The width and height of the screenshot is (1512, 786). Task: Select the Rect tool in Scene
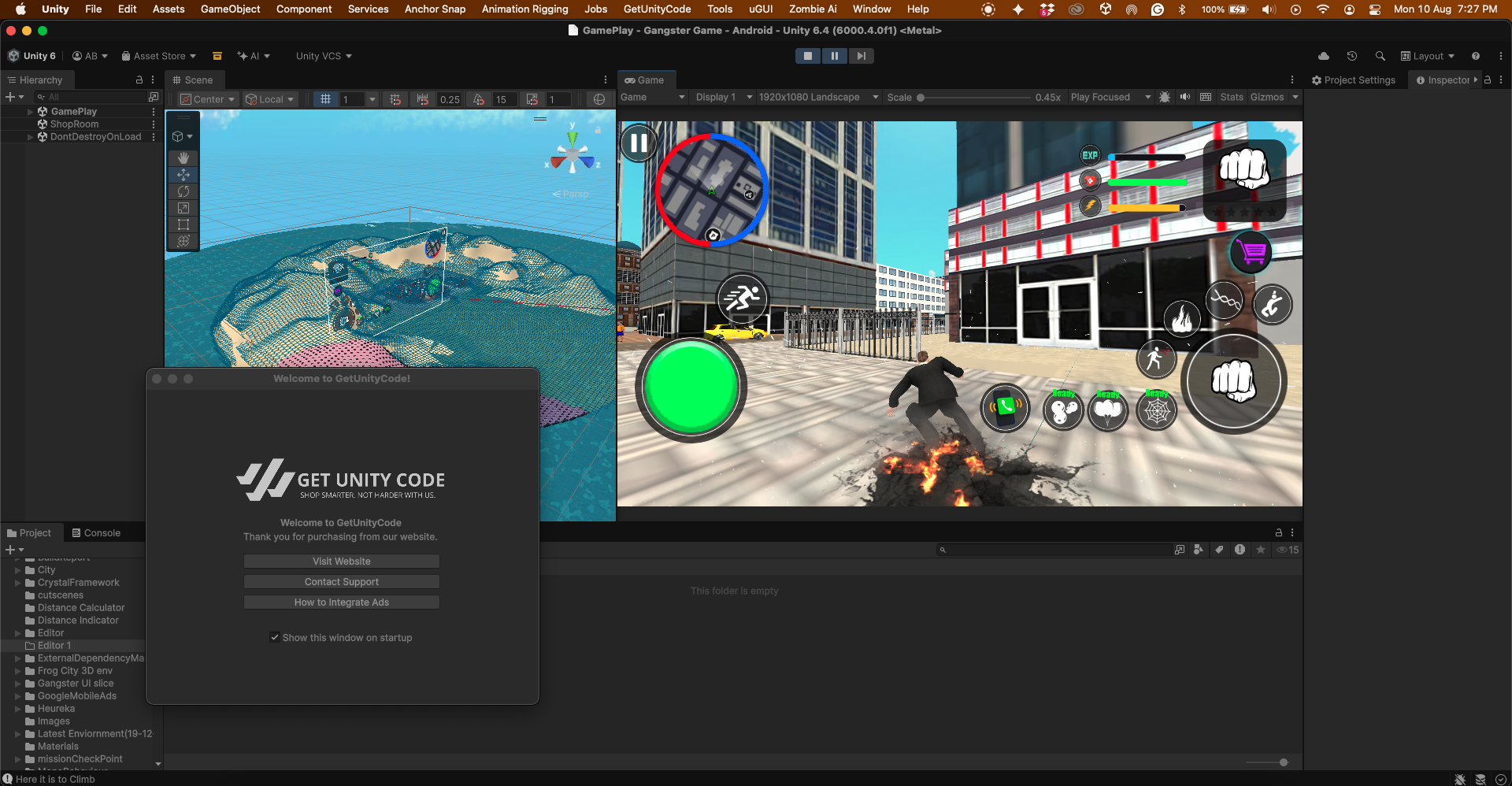(183, 224)
